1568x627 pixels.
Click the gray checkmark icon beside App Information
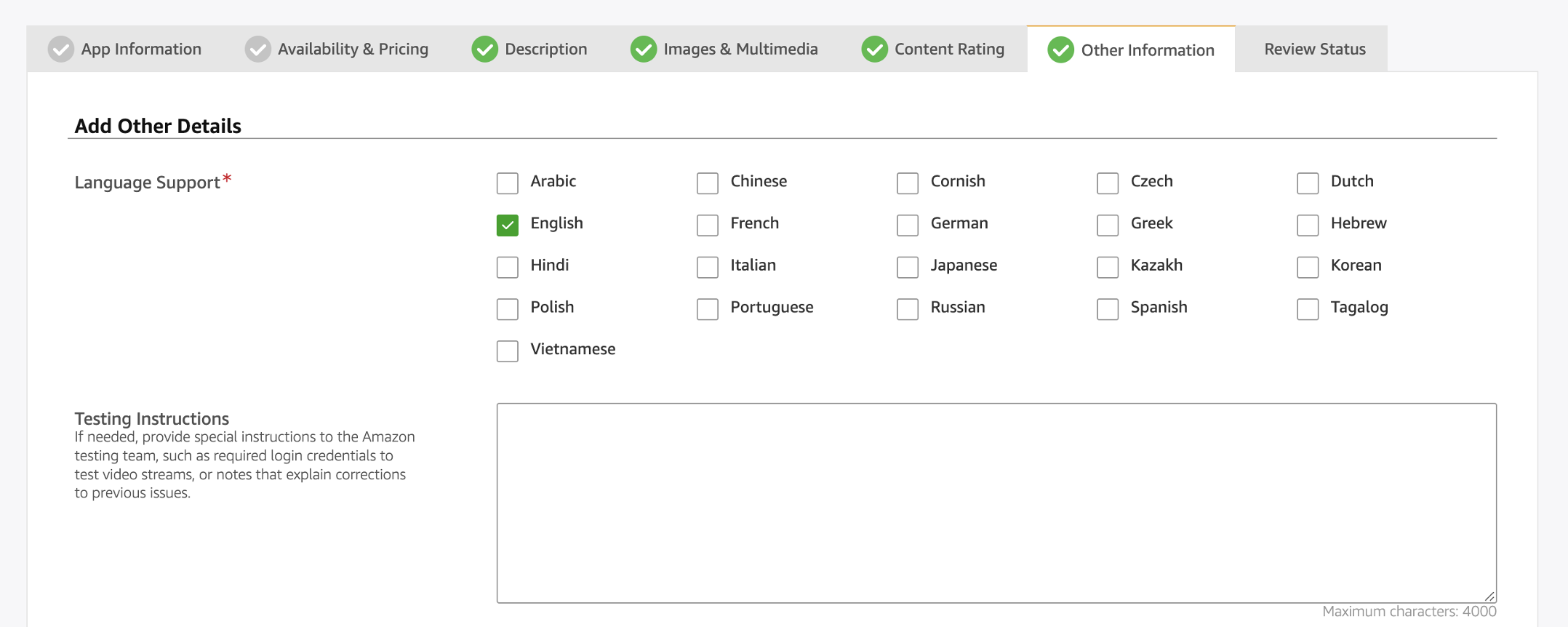coord(61,49)
